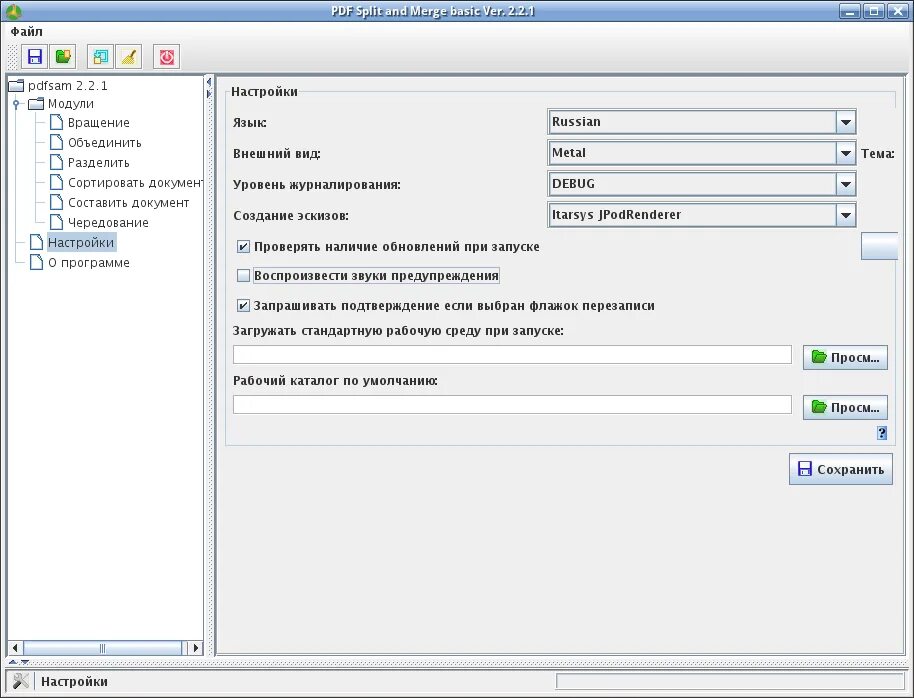Click the standard environment path field
914x698 pixels.
pos(512,355)
